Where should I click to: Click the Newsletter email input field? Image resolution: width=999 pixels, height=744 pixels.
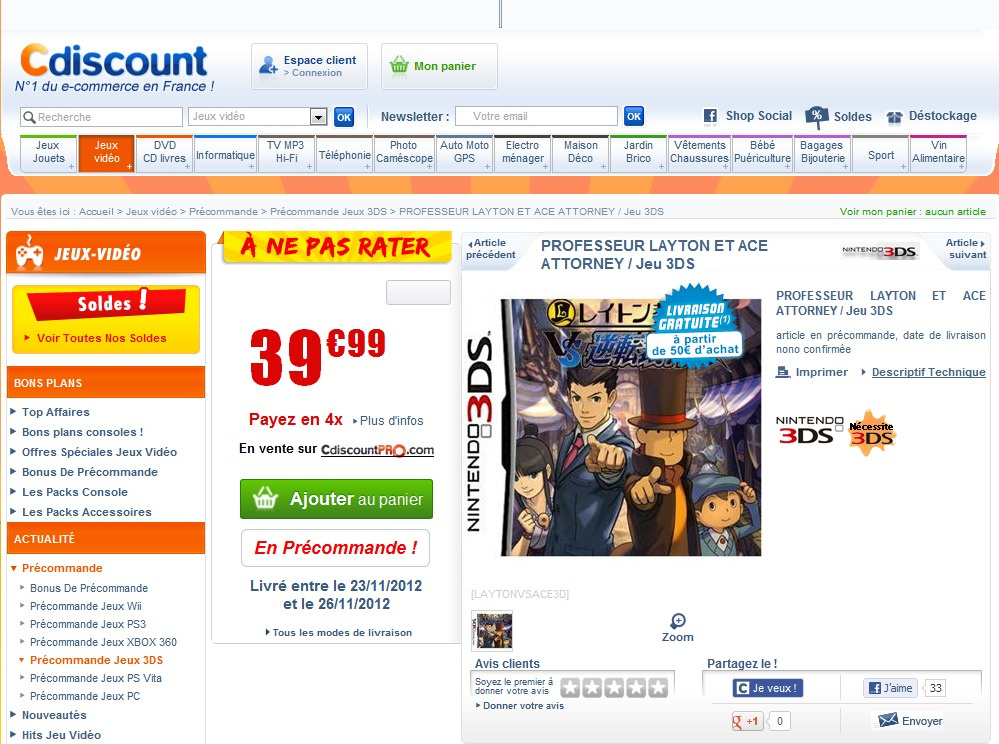point(536,117)
